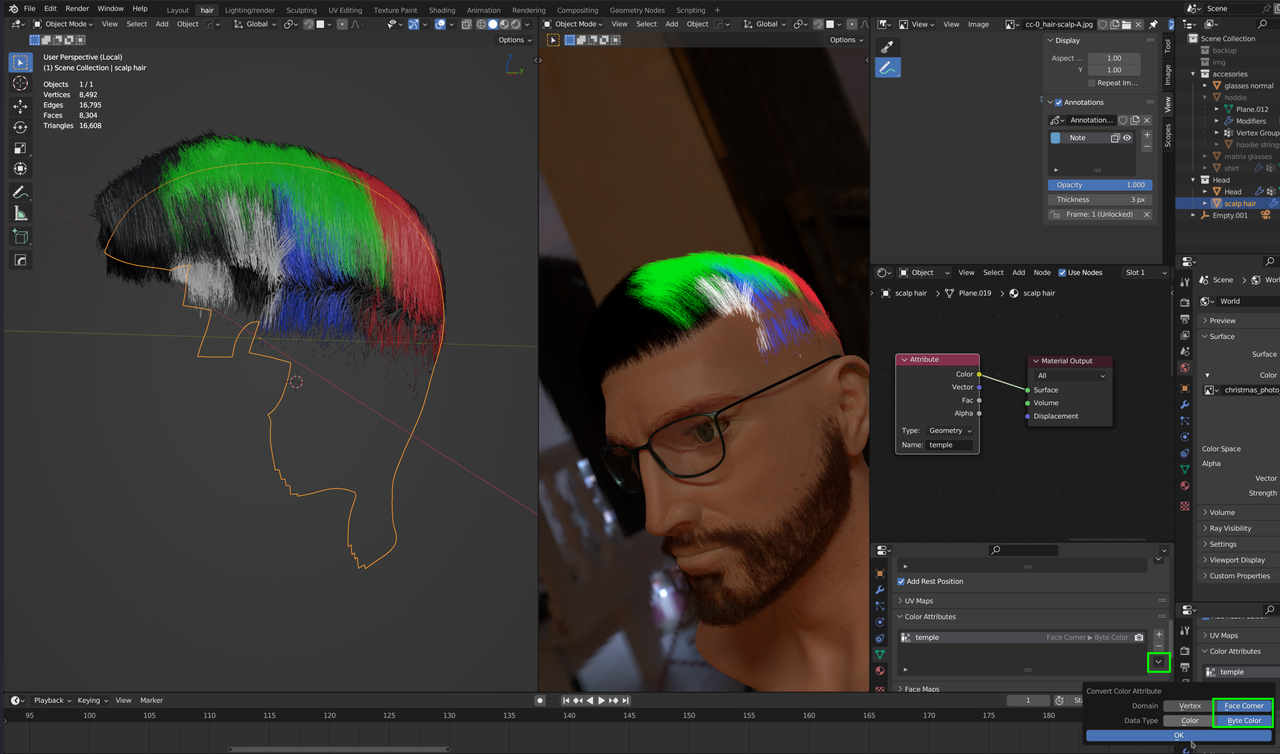Click the properties editor search field
1280x754 pixels.
point(1022,550)
